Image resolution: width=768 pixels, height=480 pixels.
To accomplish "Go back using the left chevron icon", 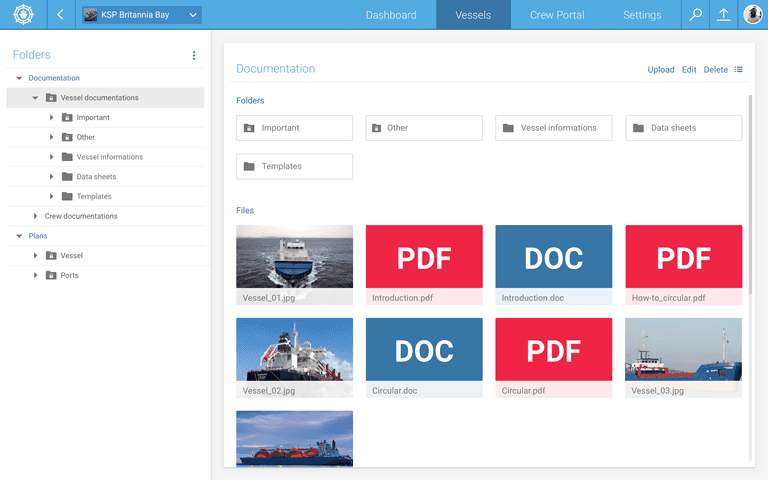I will pos(61,15).
